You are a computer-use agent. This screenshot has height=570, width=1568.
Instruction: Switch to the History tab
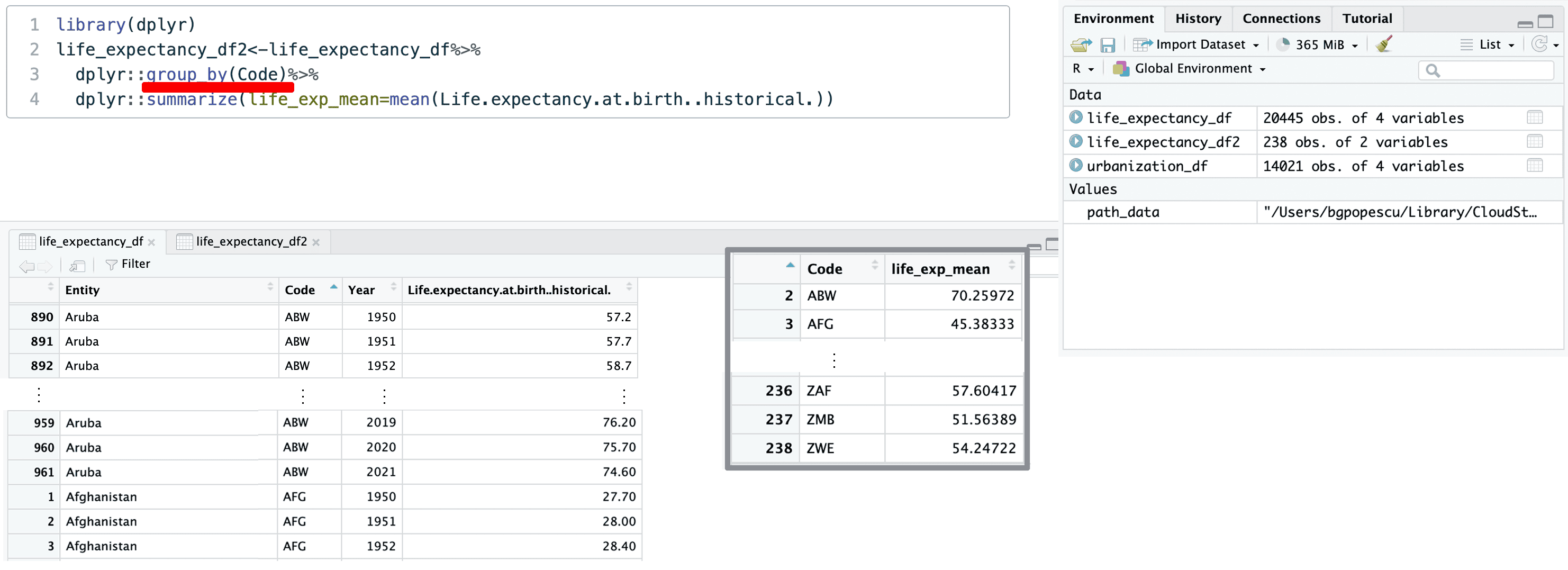[x=1198, y=19]
